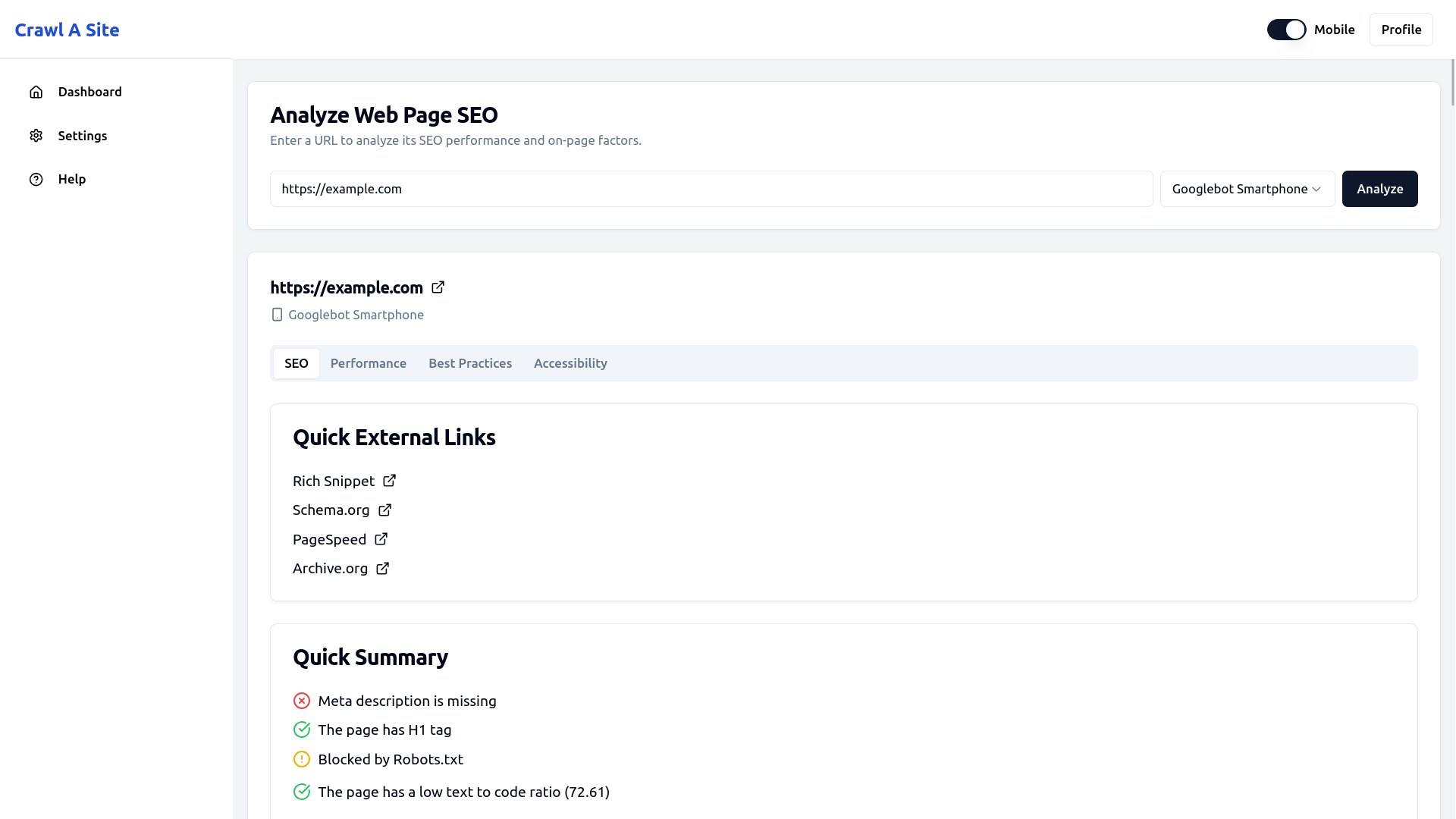
Task: Click the URL input field
Action: (711, 189)
